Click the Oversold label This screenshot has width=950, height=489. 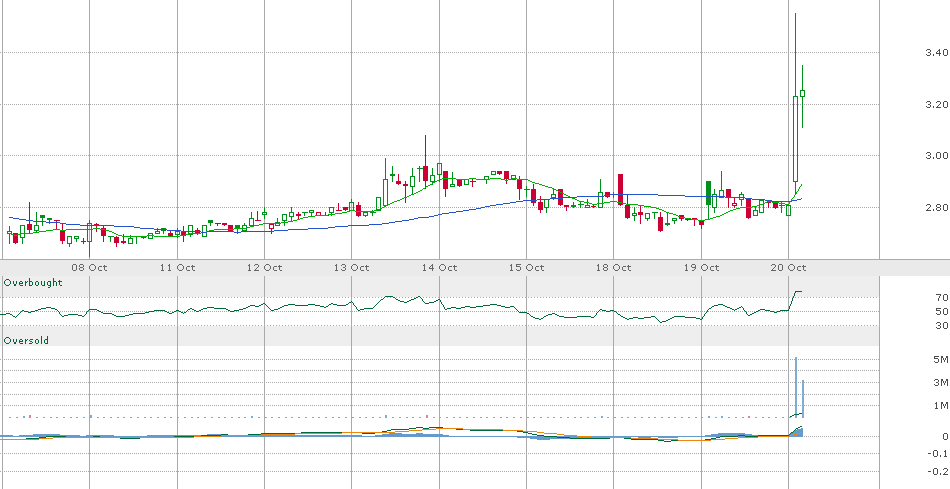tap(26, 341)
